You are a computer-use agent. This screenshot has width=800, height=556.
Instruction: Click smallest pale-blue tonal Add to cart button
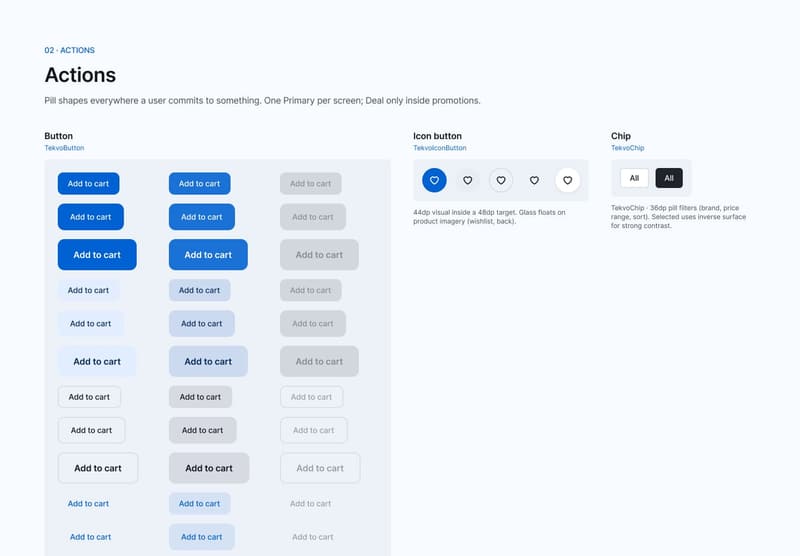88,290
